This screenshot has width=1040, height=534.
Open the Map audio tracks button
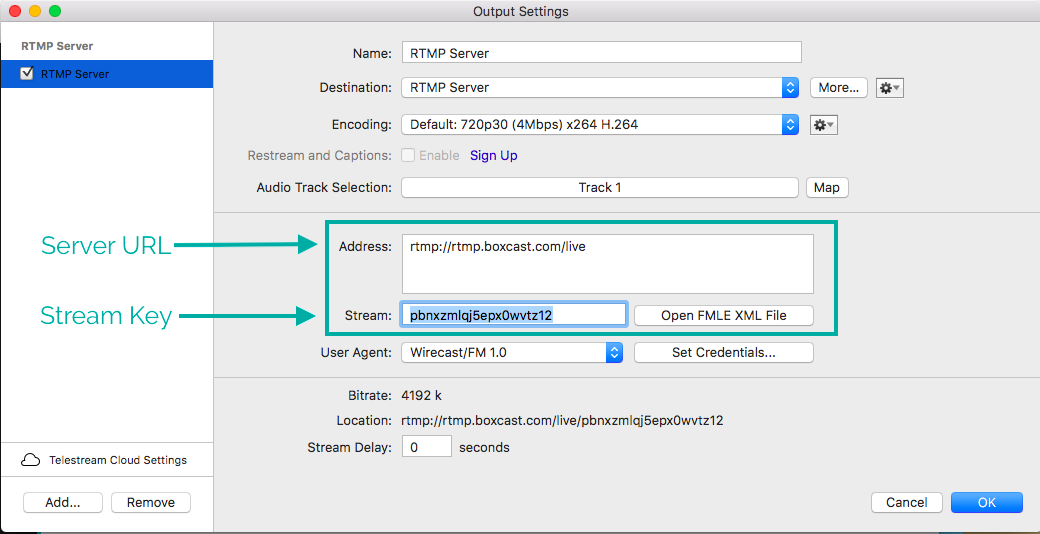point(826,187)
